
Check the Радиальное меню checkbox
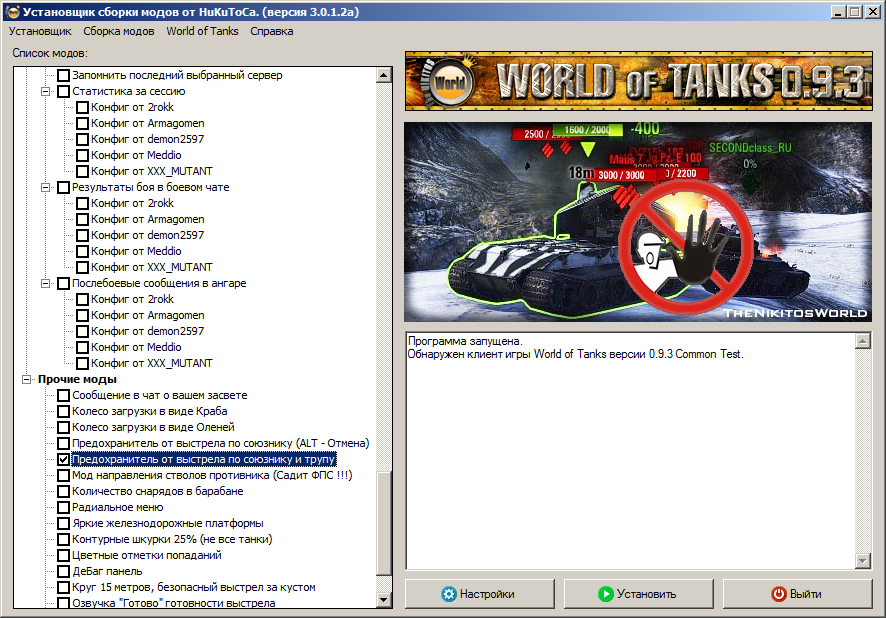[63, 507]
